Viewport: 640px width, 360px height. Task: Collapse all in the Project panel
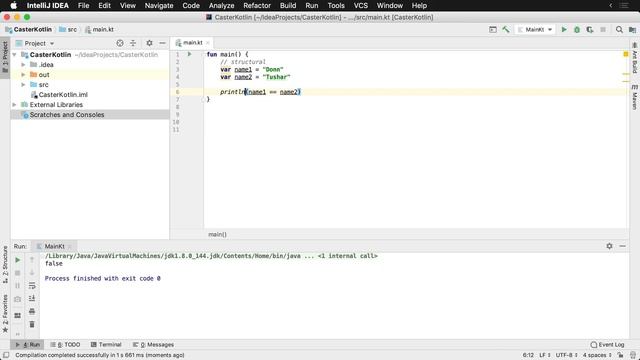(x=133, y=43)
